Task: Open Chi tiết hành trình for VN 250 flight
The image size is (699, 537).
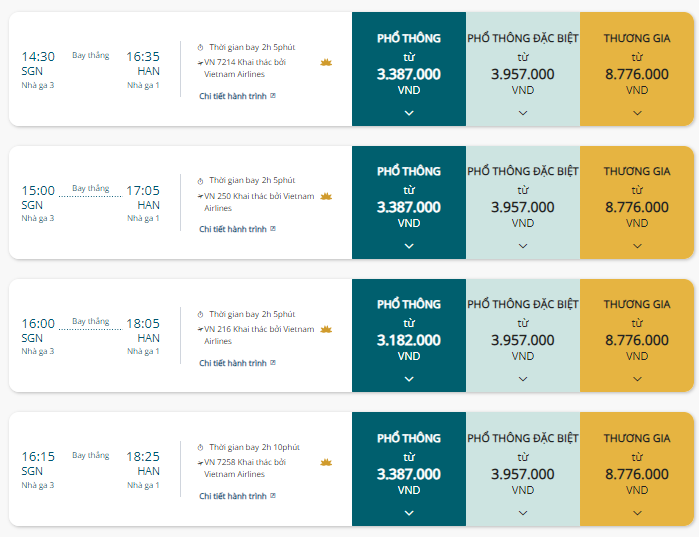Action: (x=233, y=229)
